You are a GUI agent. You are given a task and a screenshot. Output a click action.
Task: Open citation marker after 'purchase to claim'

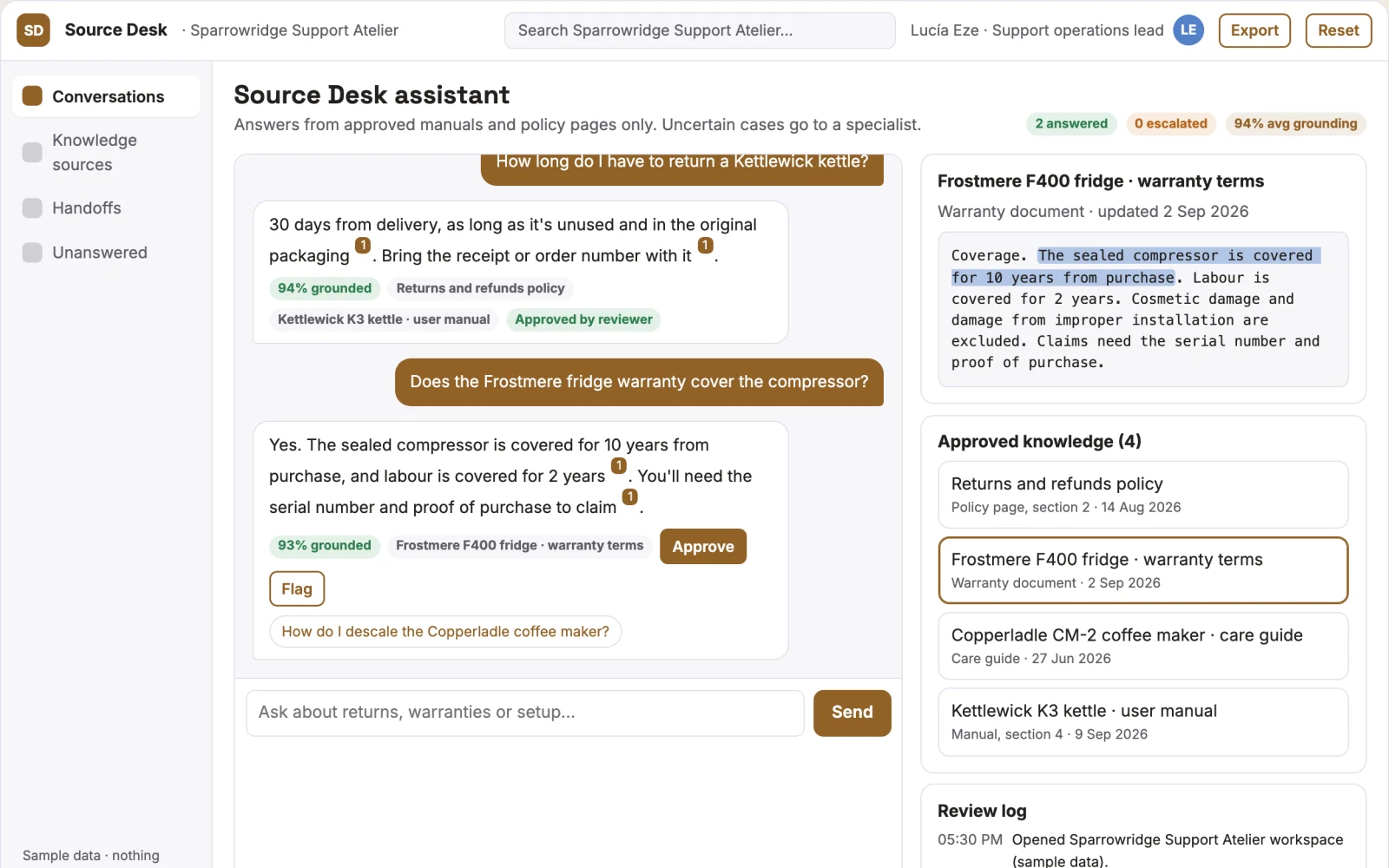pos(630,497)
